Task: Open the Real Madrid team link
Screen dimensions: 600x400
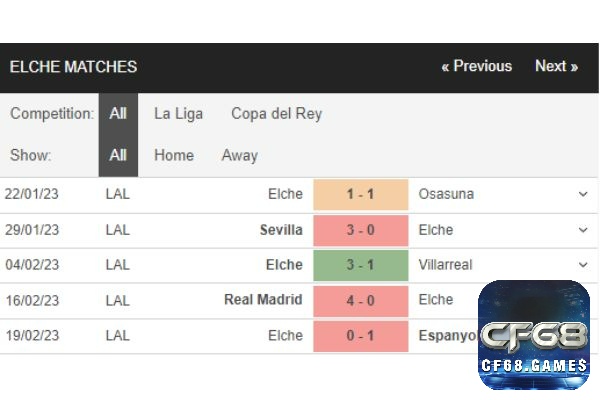Action: [263, 300]
